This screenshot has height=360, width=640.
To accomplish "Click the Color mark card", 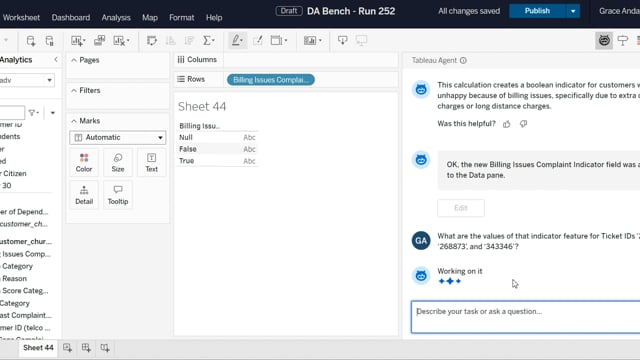I will coord(84,162).
